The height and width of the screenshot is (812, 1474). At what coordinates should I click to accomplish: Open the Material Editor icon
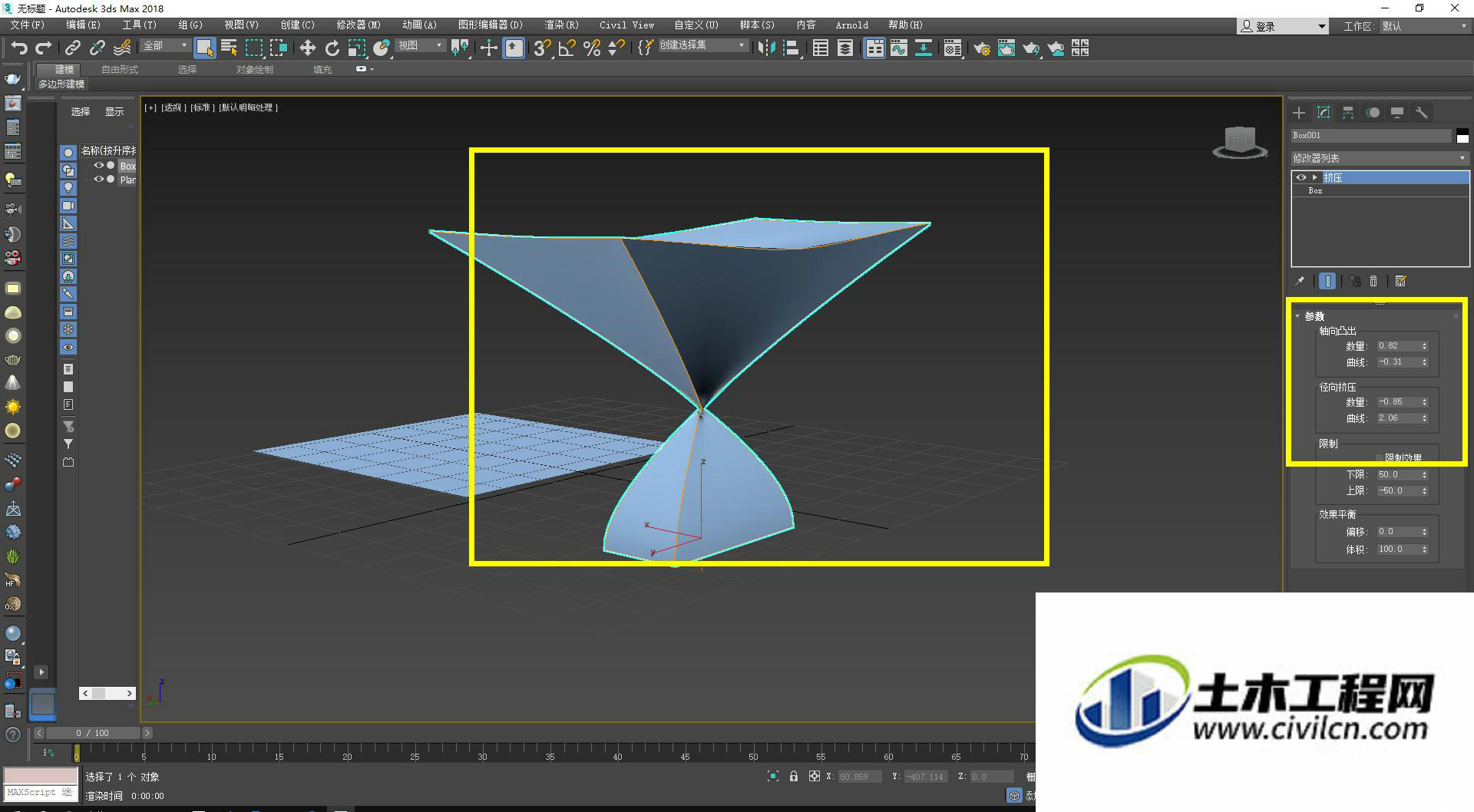pyautogui.click(x=952, y=48)
